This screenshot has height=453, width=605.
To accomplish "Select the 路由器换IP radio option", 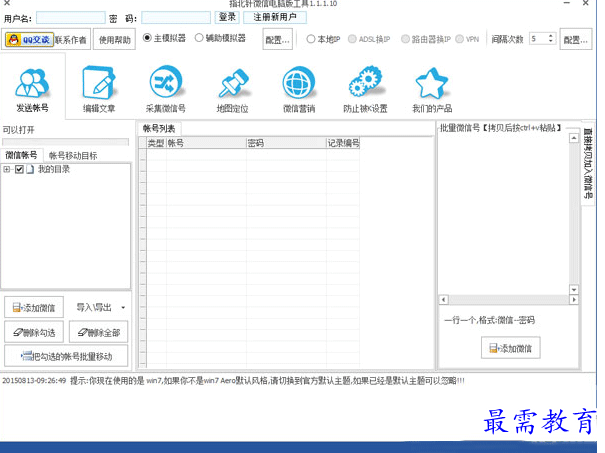I will pyautogui.click(x=405, y=39).
